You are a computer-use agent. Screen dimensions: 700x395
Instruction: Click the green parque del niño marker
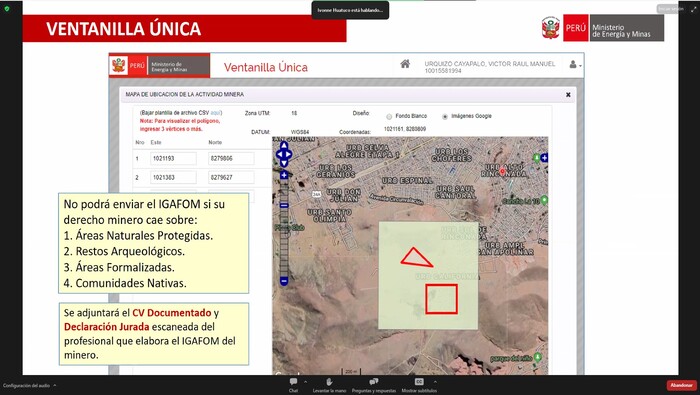tap(538, 358)
